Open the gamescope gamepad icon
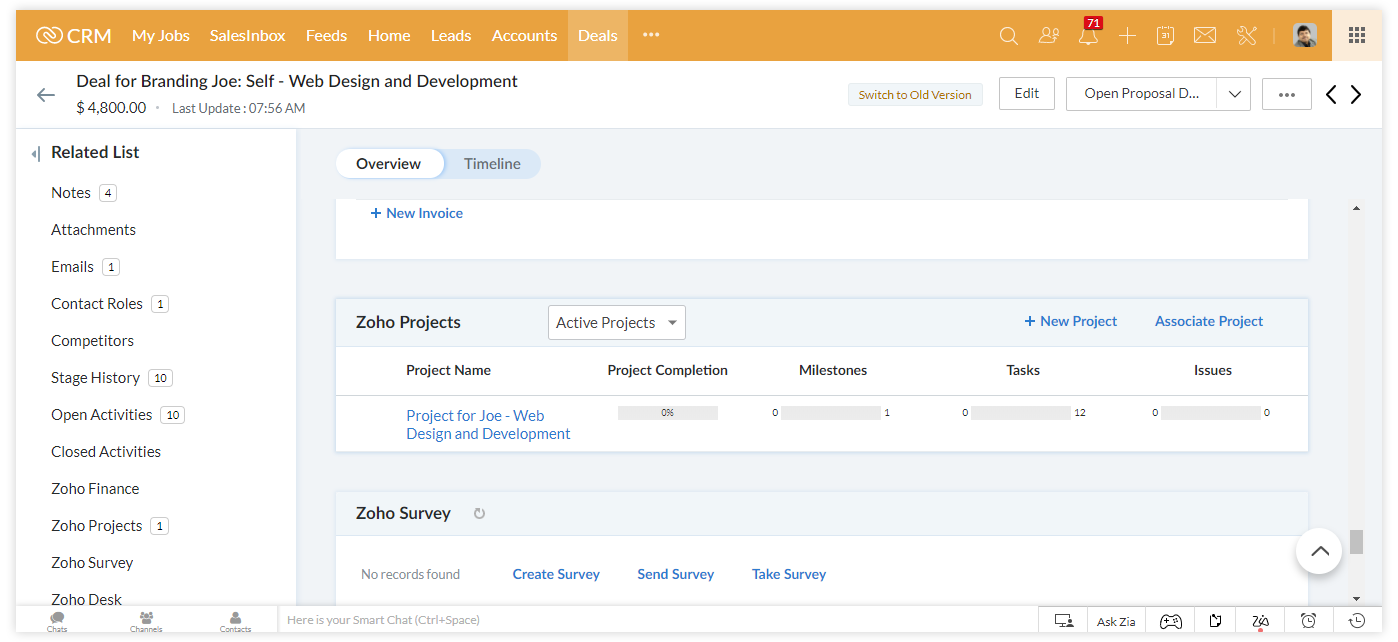Screen dimensions: 1398x642 [1170, 621]
